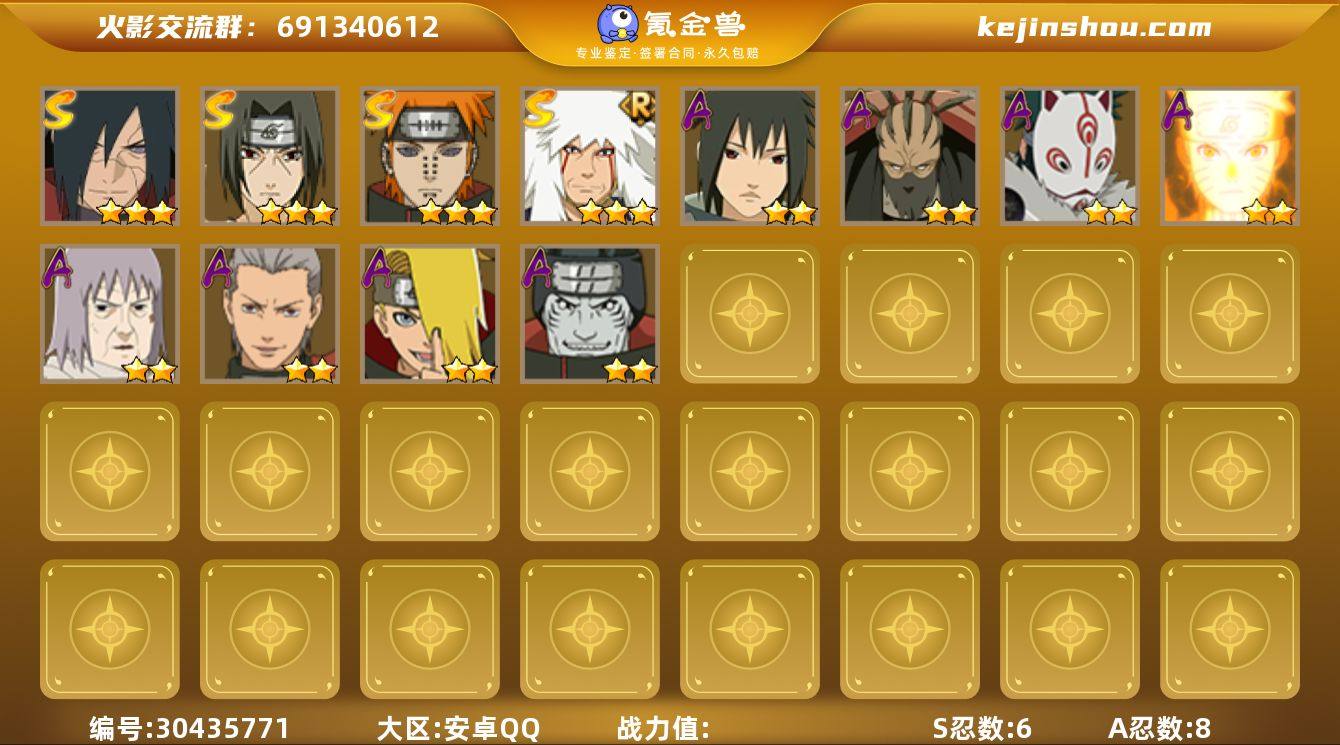Image resolution: width=1340 pixels, height=745 pixels.
Task: Click the A忍数:8 counter
Action: click(1160, 728)
